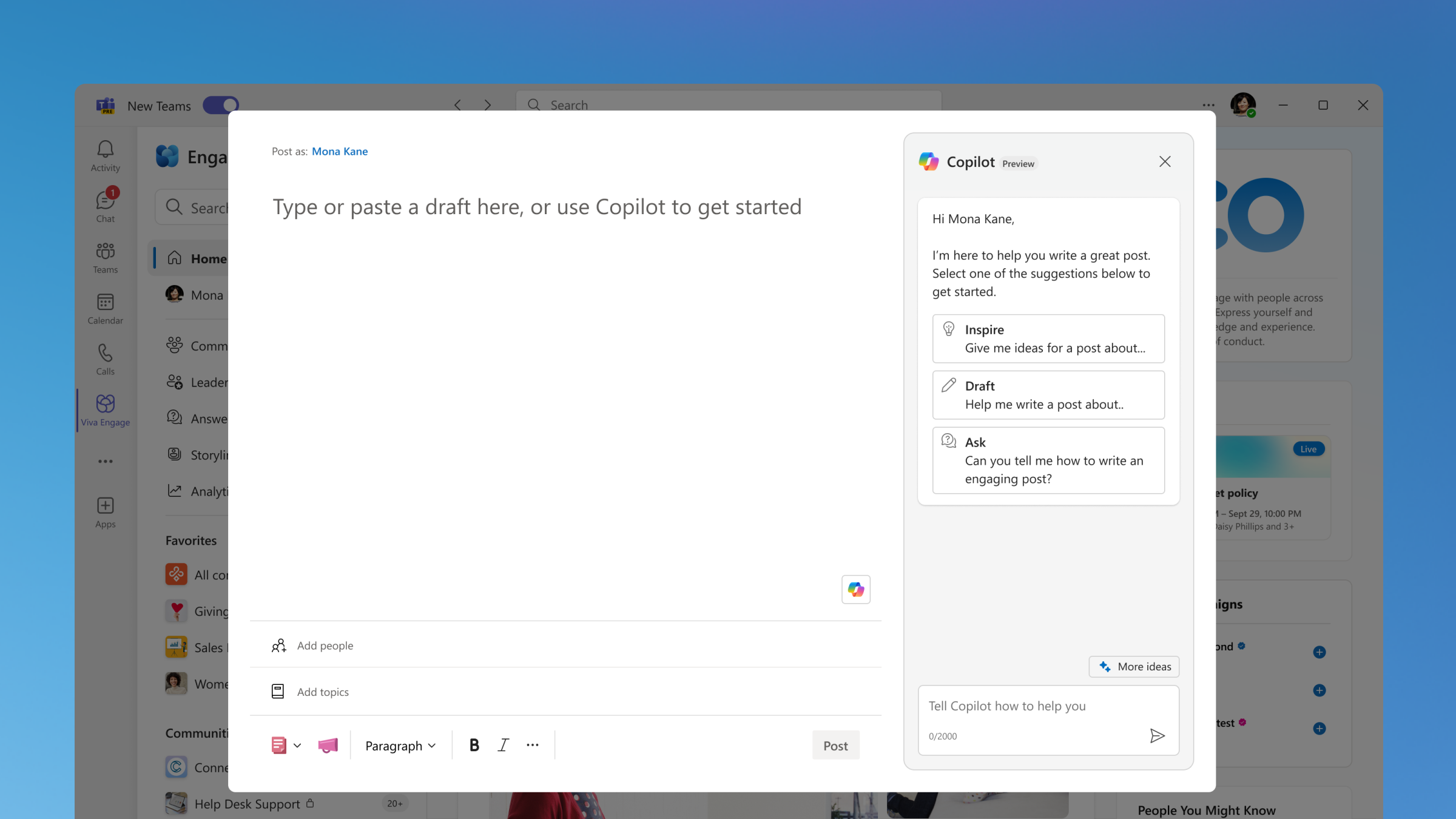This screenshot has height=819, width=1456.
Task: Expand the Paragraph style dropdown
Action: pyautogui.click(x=400, y=745)
